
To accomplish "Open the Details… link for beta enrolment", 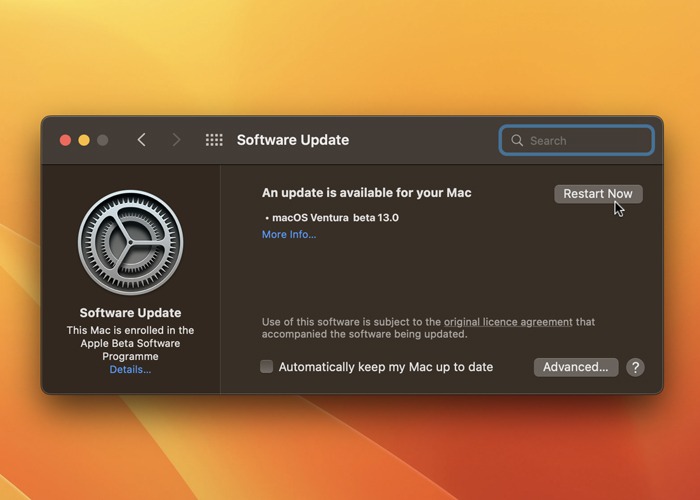I will (130, 370).
